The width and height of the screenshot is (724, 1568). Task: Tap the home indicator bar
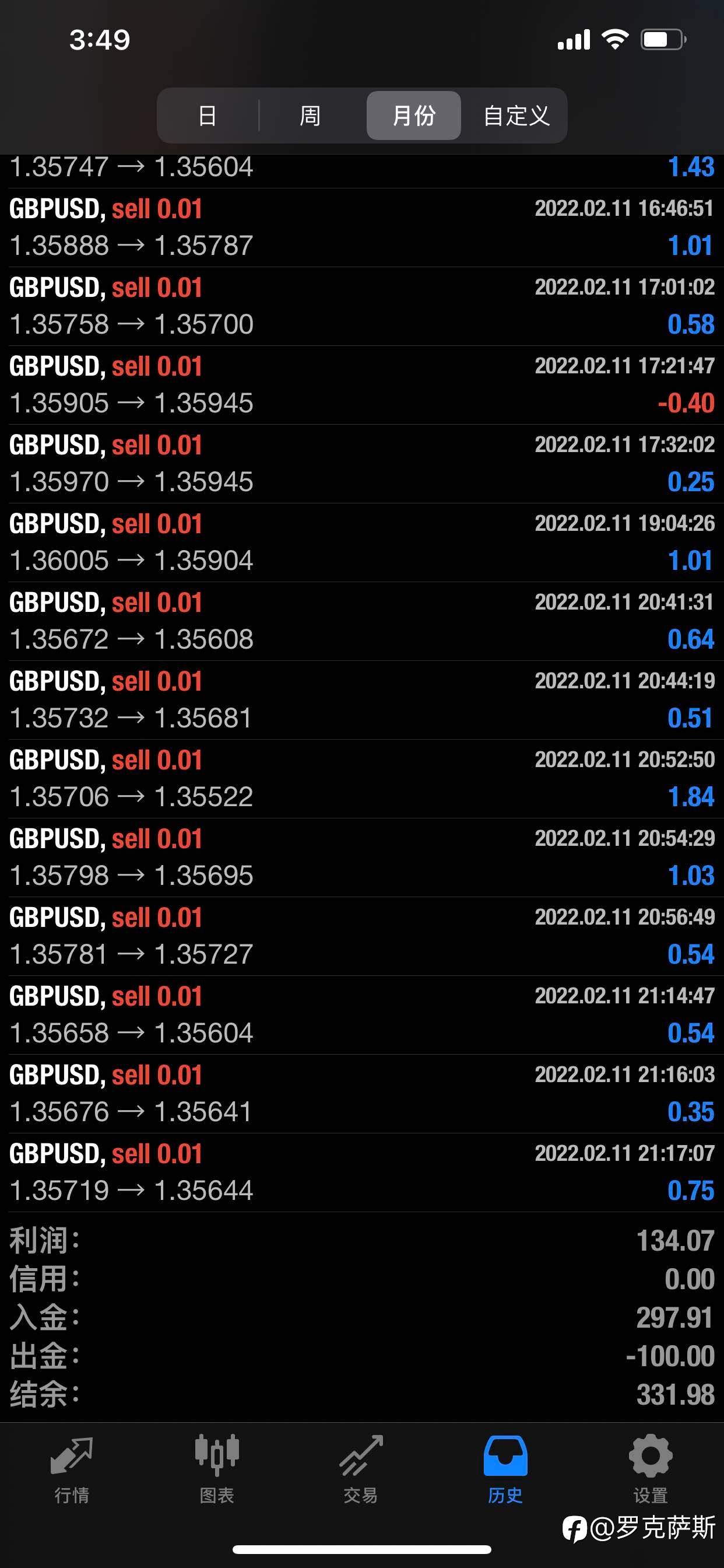362,1550
